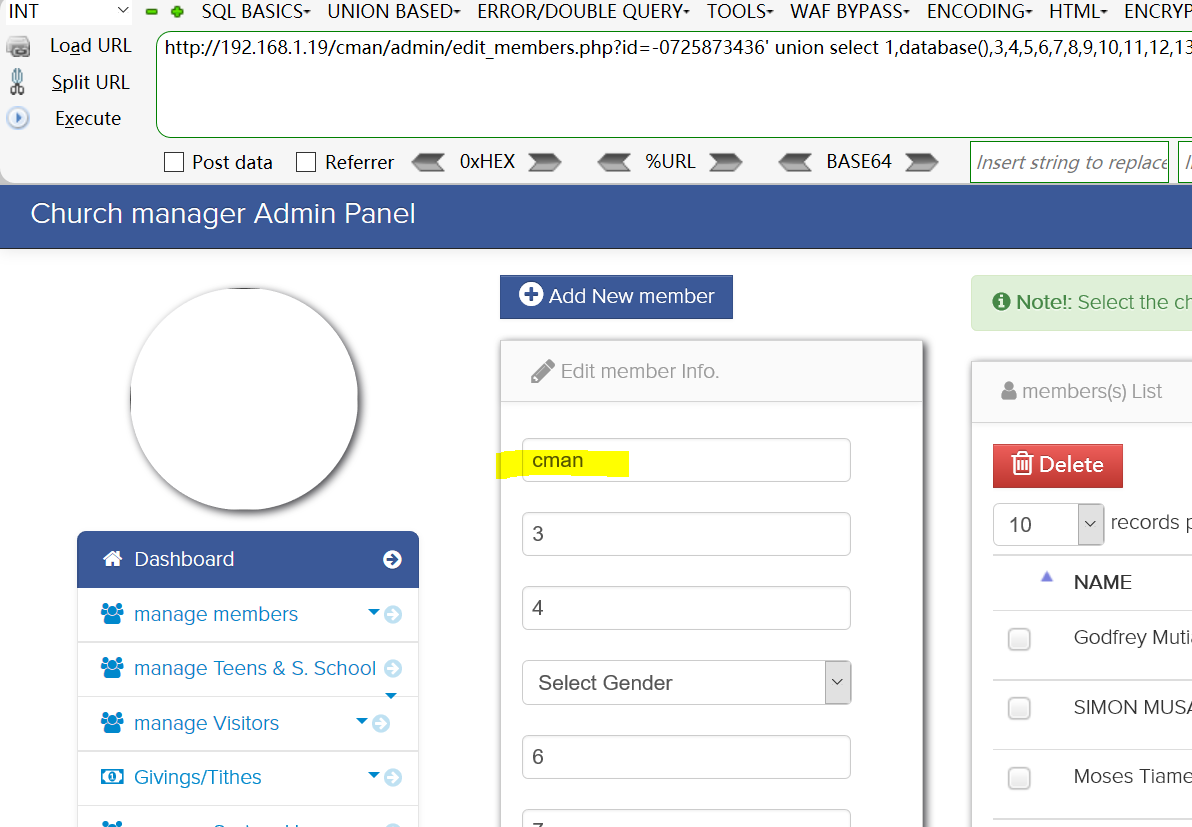The image size is (1192, 827).
Task: Open the Givings/Tithes link
Action: [x=198, y=777]
